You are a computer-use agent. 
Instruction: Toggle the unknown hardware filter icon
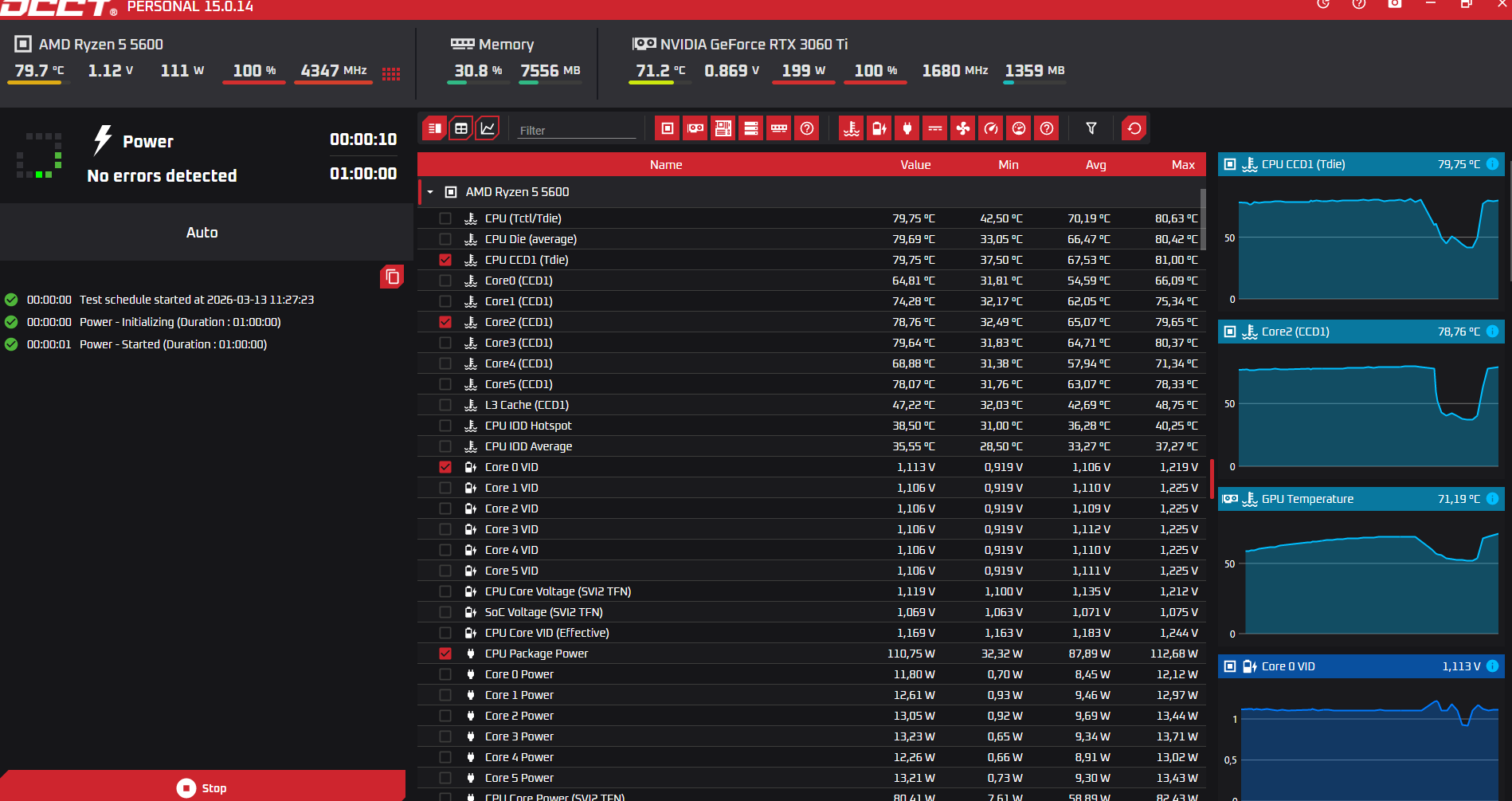pos(807,128)
